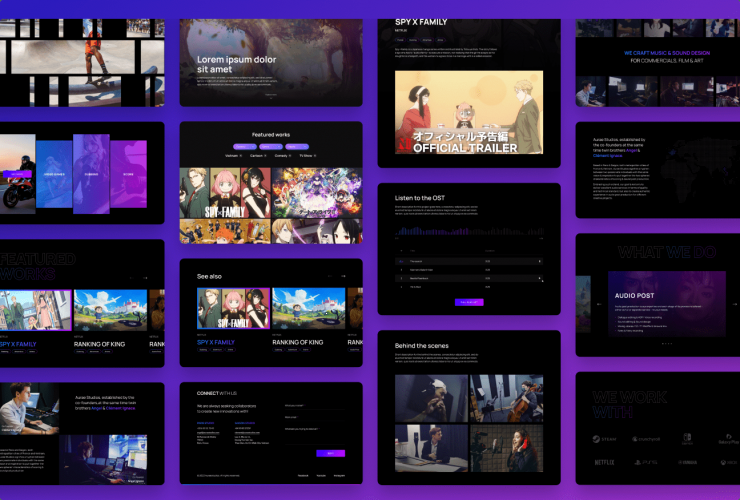
Task: Click the purple button below the OST track list
Action: pos(469,302)
